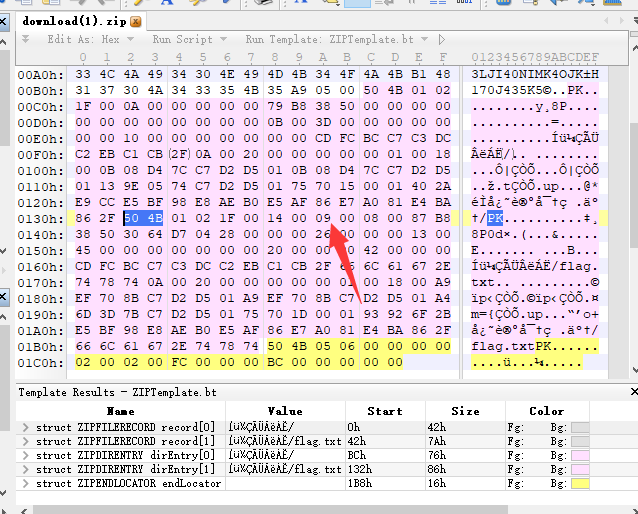Click address label 00B0h:
The height and width of the screenshot is (514, 638).
pos(41,91)
